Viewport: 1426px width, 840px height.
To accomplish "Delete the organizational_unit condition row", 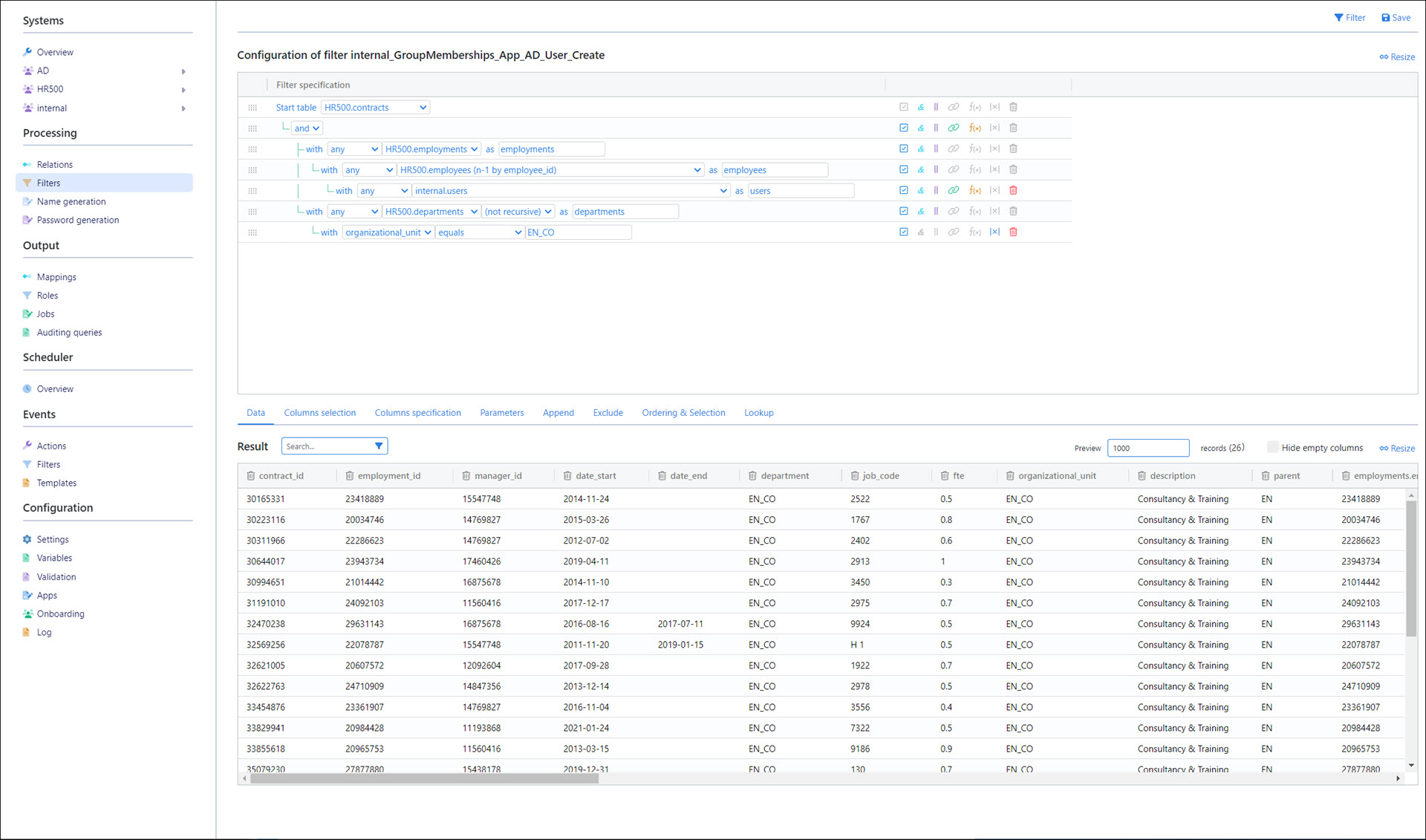I will click(1013, 232).
